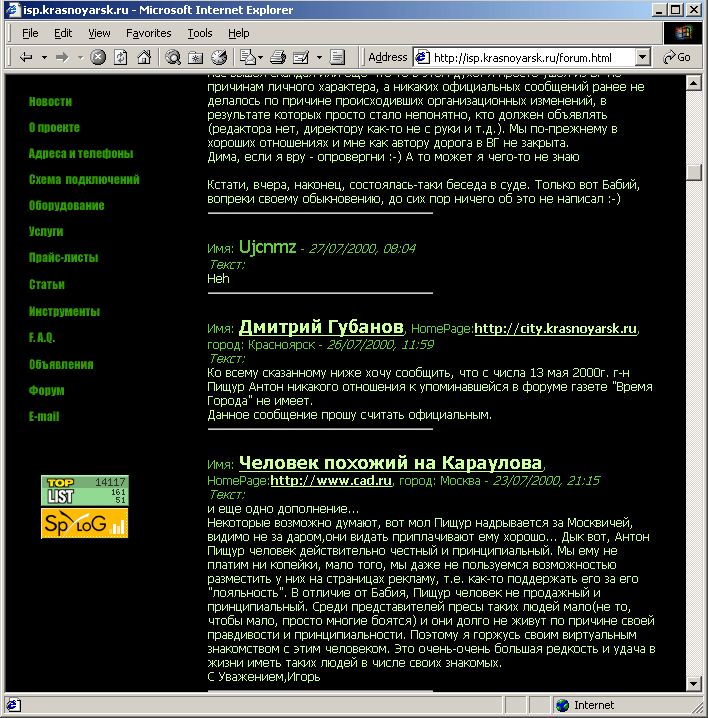Open the Форум sidebar link
This screenshot has height=718, width=708.
[x=46, y=391]
